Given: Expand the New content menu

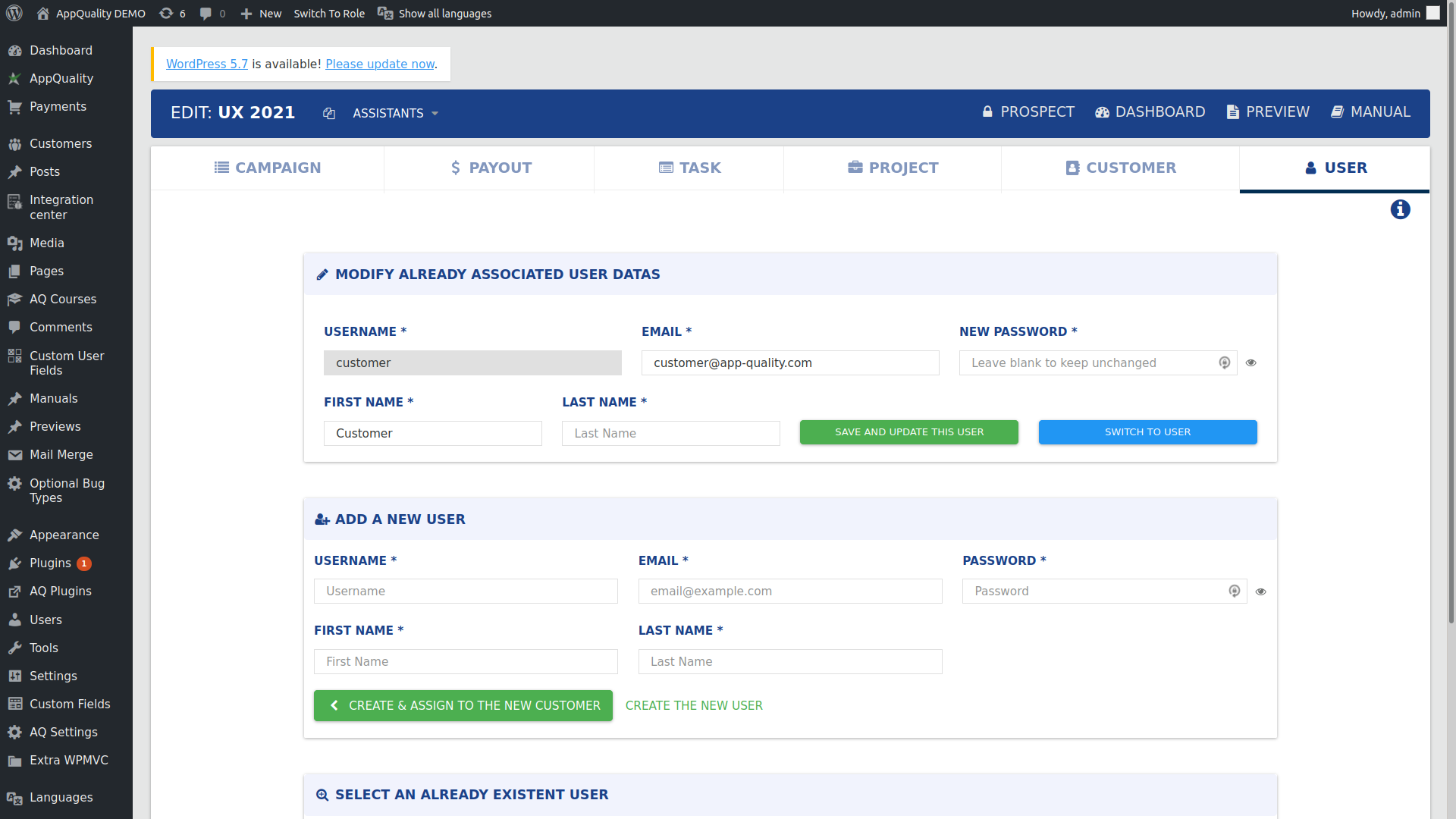Looking at the screenshot, I should tap(260, 13).
